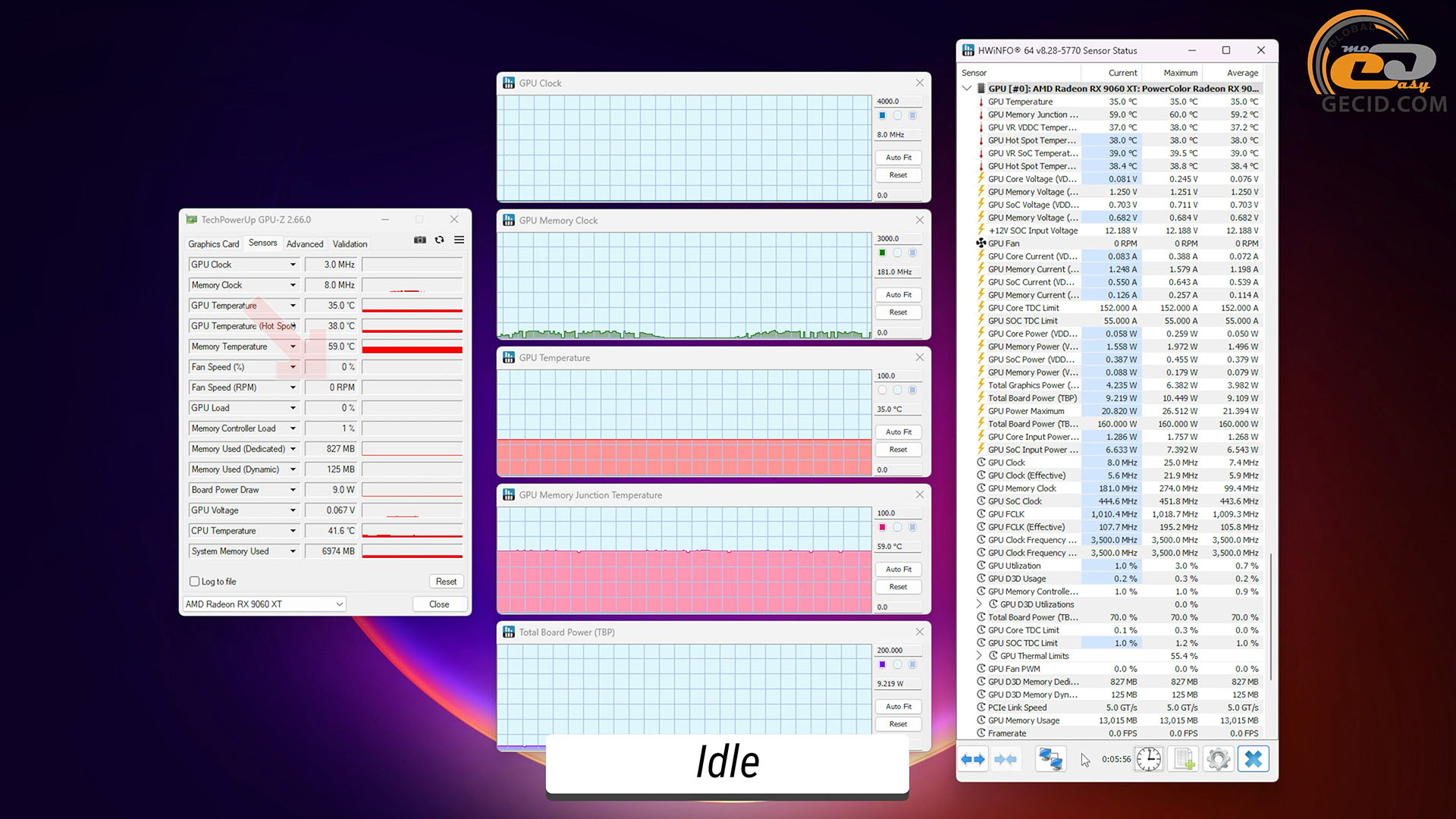Select the PCIe Link Speed row
This screenshot has height=819, width=1456.
[1118, 708]
